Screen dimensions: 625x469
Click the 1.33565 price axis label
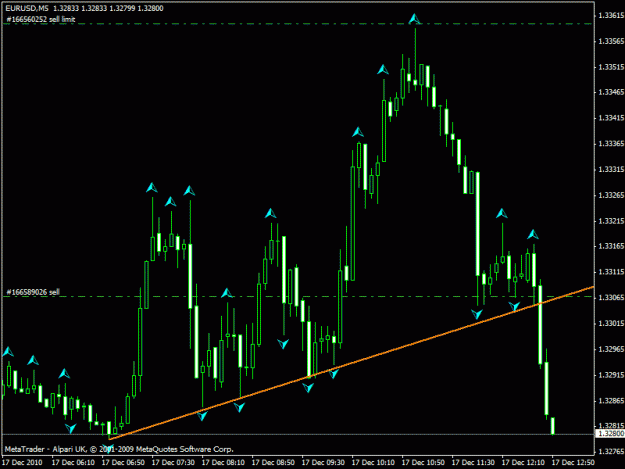point(611,41)
